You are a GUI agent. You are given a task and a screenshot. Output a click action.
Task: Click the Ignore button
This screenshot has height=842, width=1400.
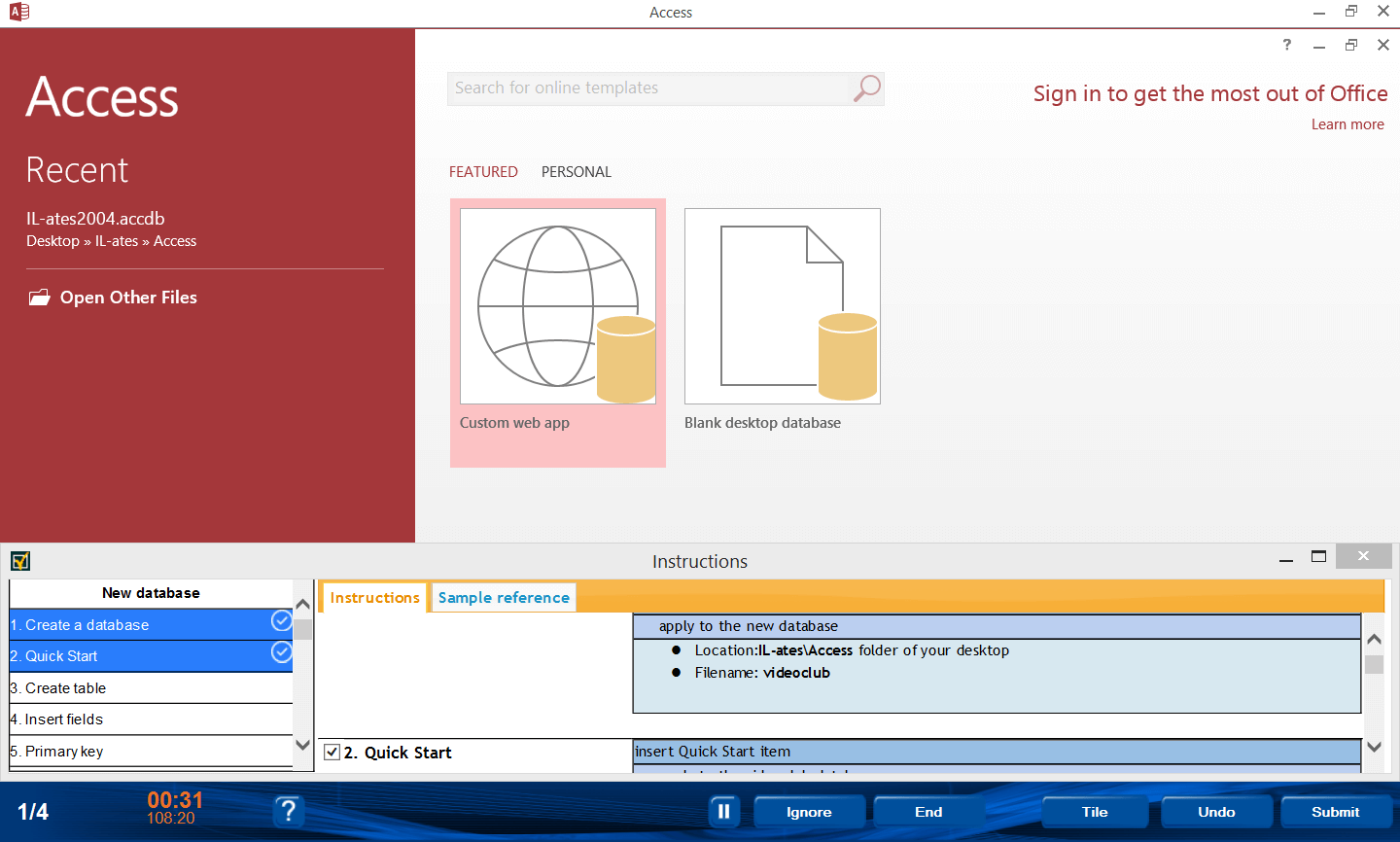click(809, 812)
